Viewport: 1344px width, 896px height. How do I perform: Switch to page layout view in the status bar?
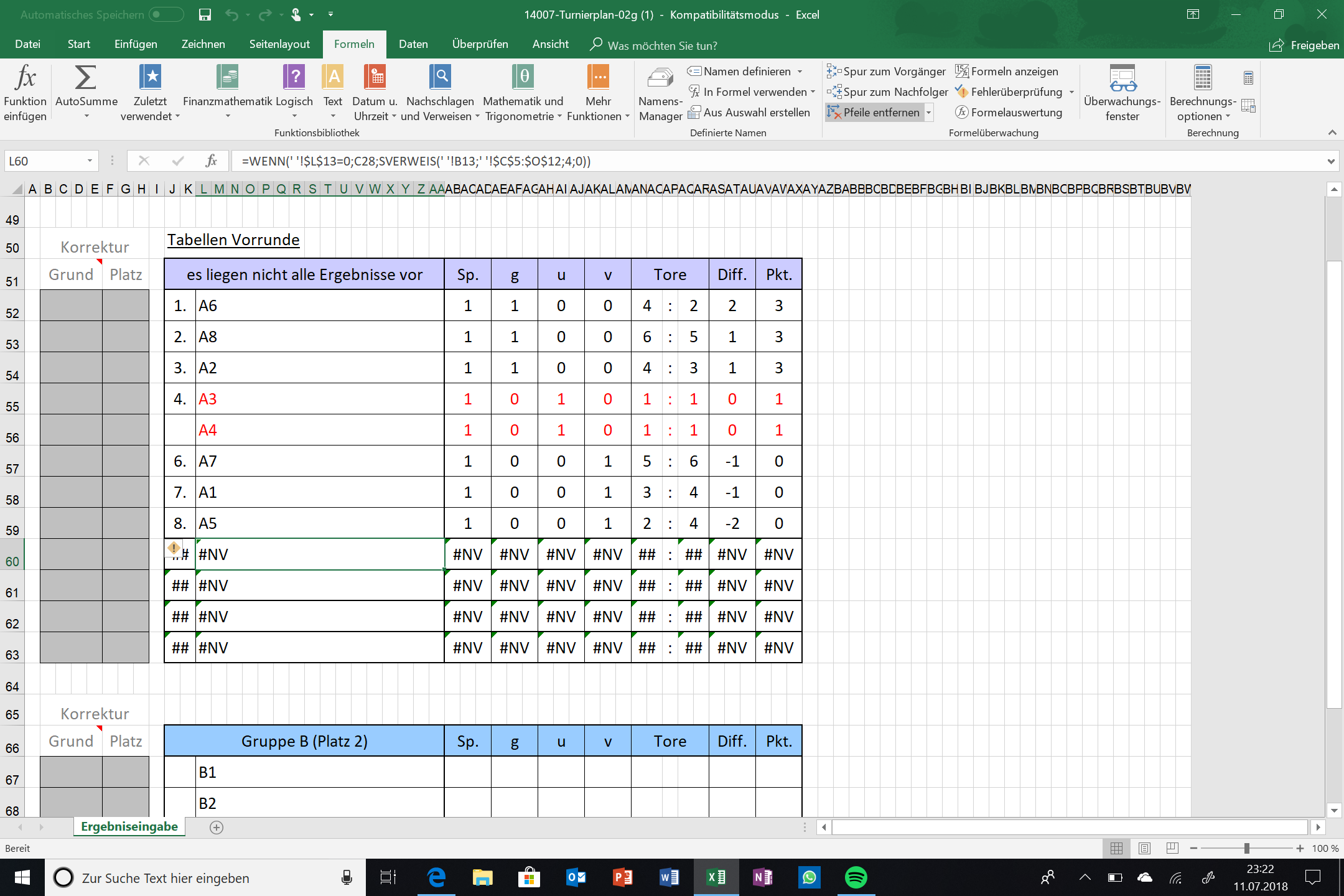click(1144, 848)
